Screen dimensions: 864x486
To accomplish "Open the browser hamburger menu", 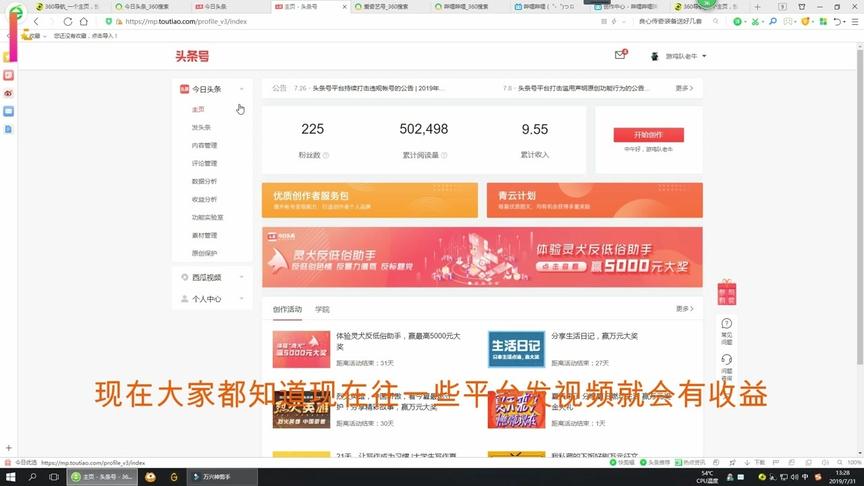I will [x=855, y=21].
